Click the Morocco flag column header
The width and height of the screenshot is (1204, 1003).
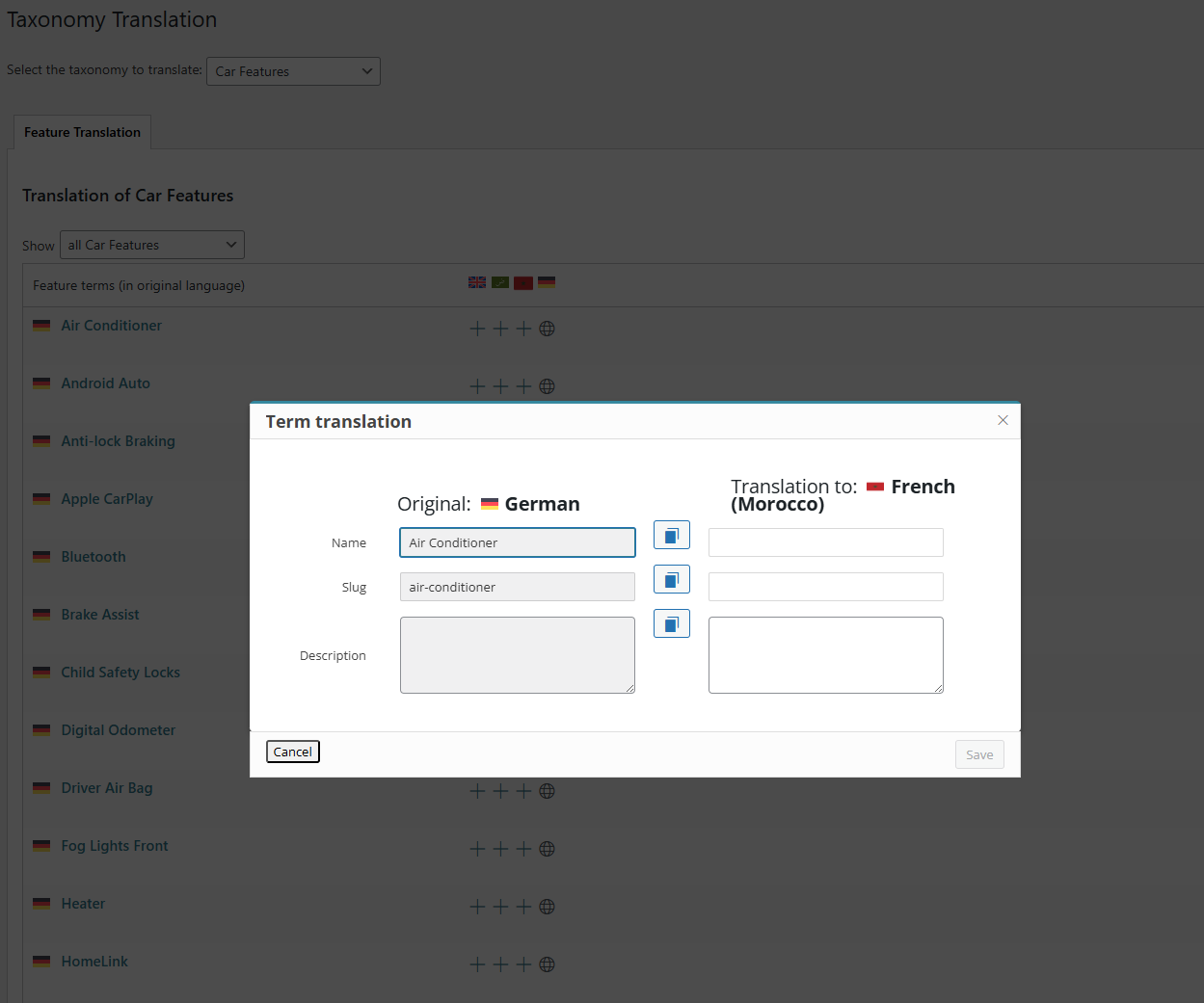(x=523, y=283)
